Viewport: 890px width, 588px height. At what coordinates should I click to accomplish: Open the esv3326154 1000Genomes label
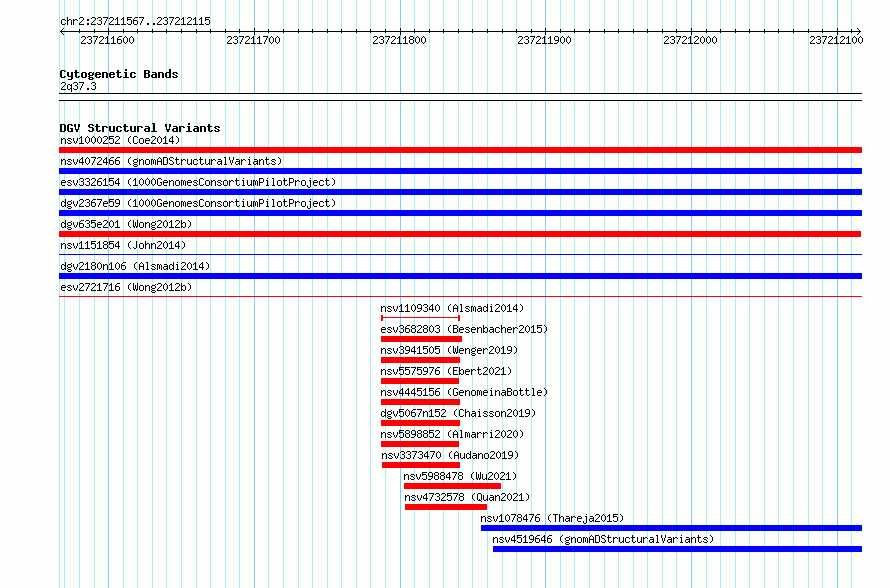point(198,182)
